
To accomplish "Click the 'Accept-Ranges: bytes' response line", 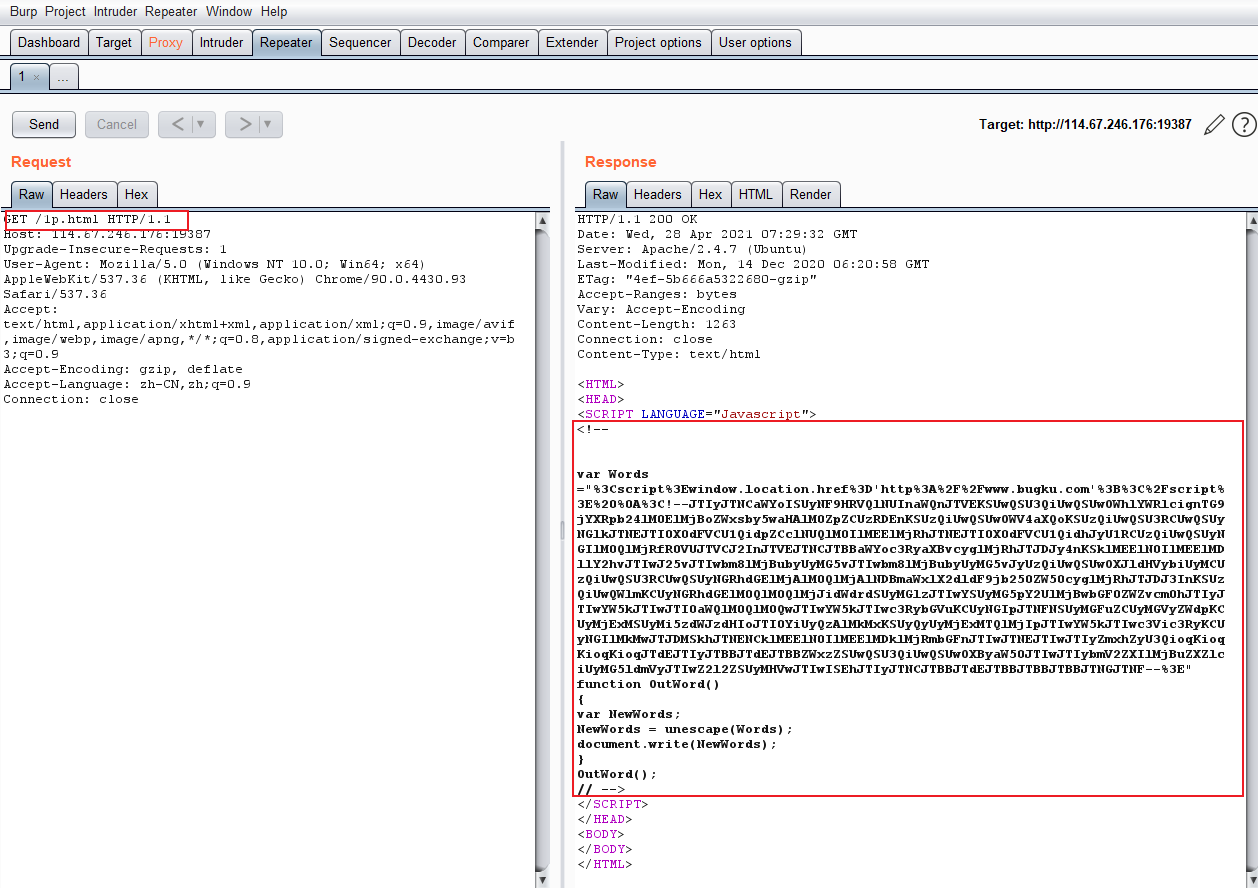I will [657, 294].
